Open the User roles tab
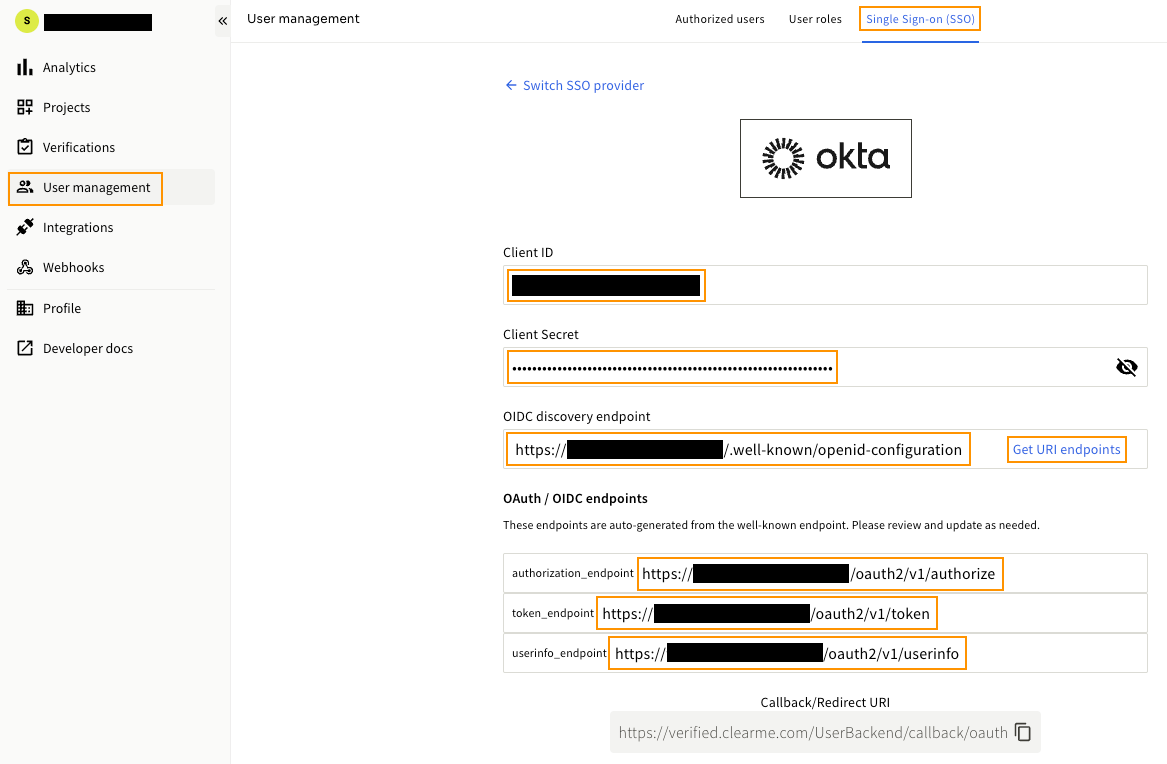 click(x=815, y=19)
